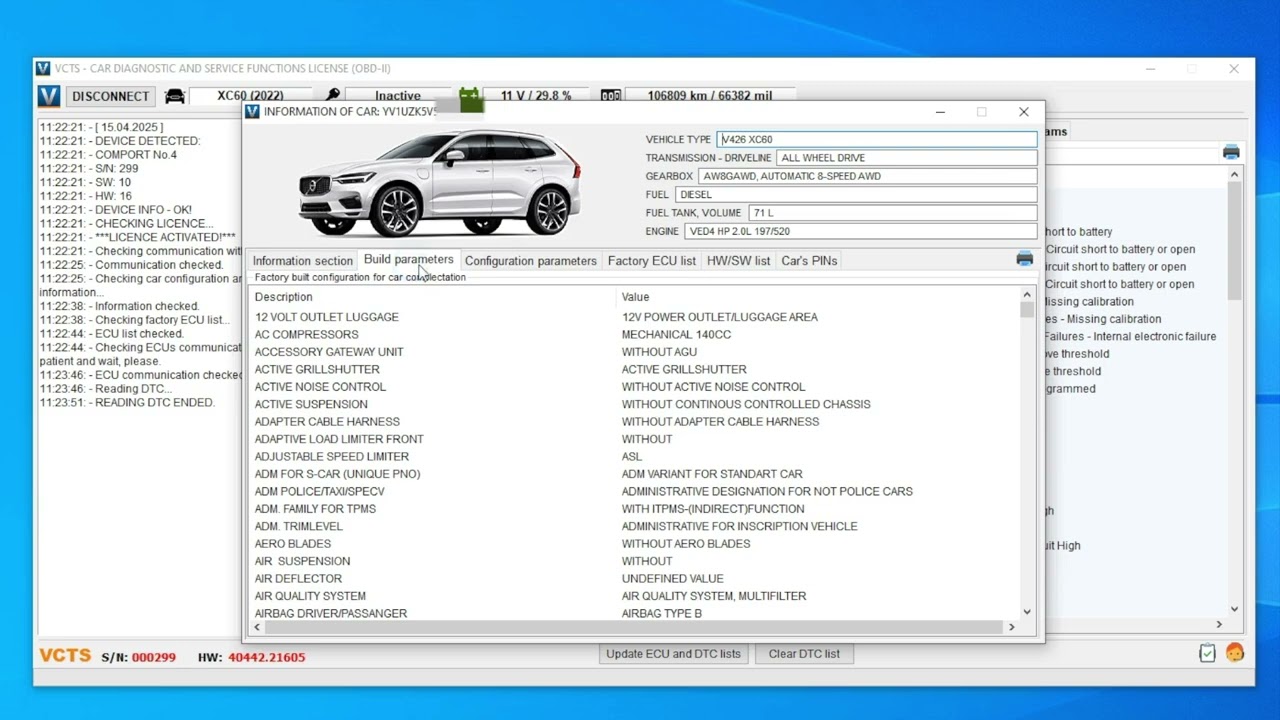Switch to the Information section tab
1280x720 pixels.
click(302, 261)
